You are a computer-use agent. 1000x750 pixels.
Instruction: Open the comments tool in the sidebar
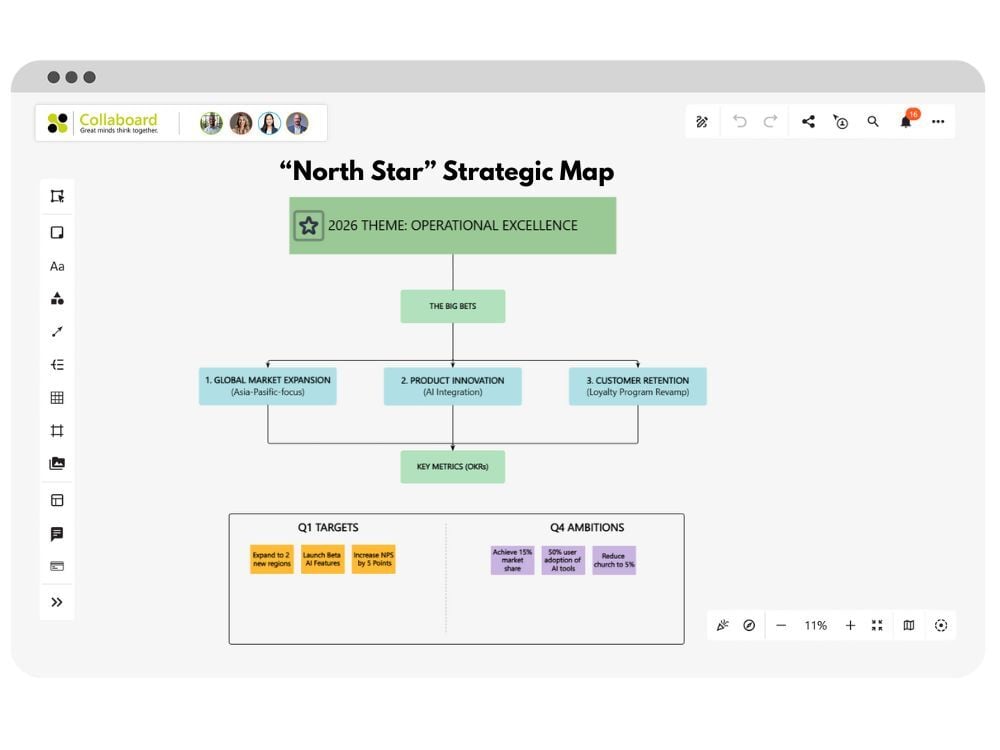(x=57, y=532)
